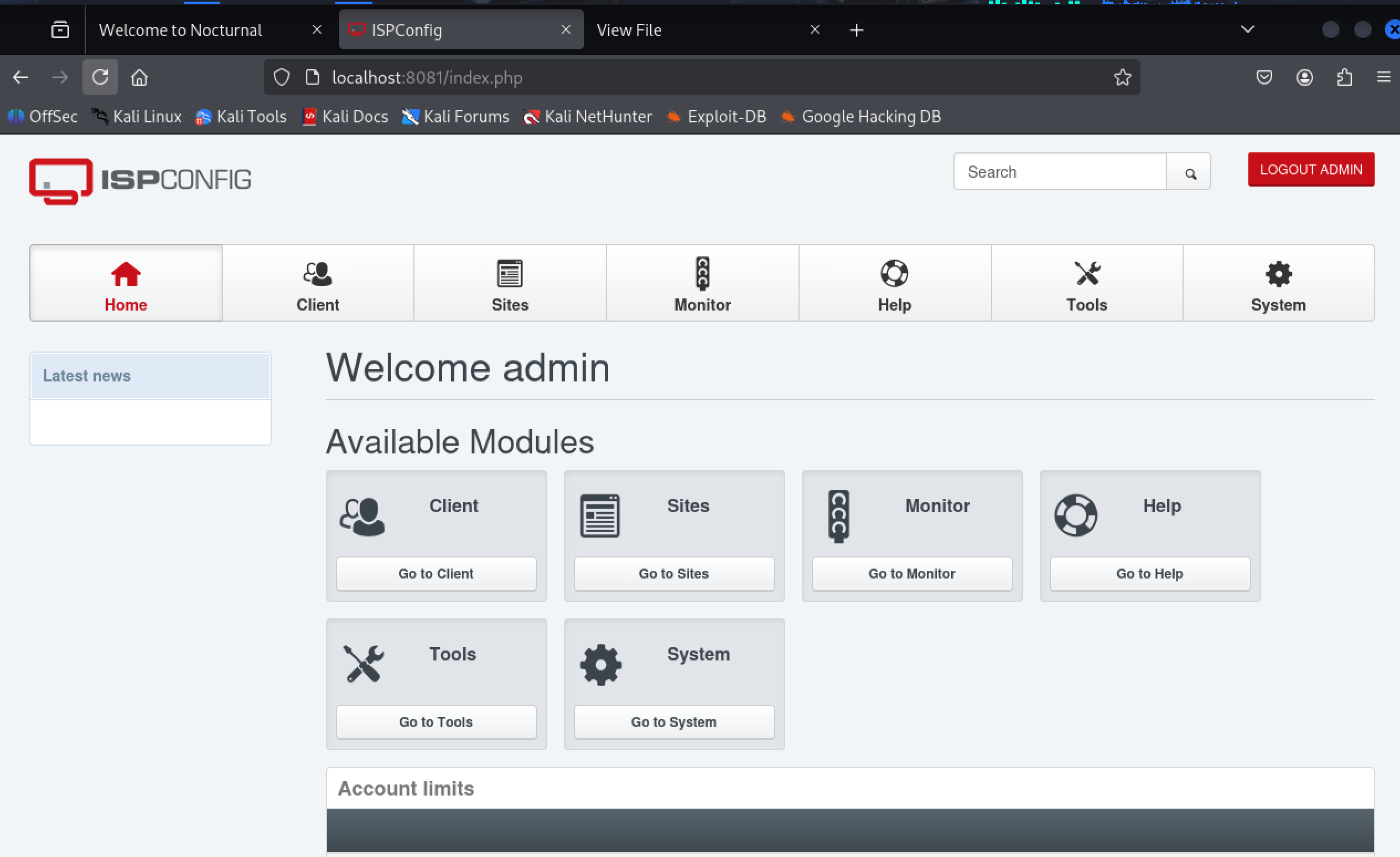Open the Help module in the navigation bar
The width and height of the screenshot is (1400, 857).
tap(894, 283)
